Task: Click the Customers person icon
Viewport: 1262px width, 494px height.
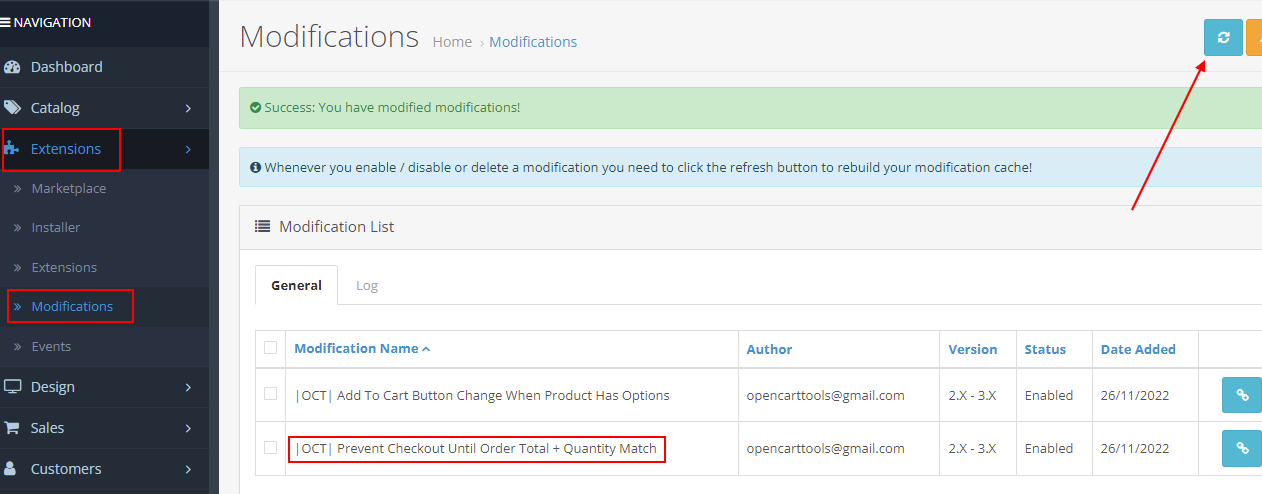Action: tap(12, 469)
